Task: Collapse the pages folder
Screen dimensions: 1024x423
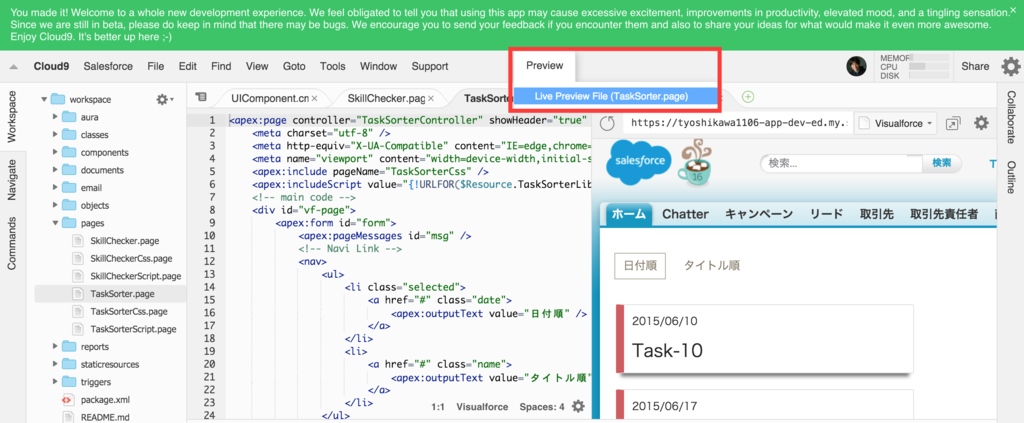Action: click(56, 223)
